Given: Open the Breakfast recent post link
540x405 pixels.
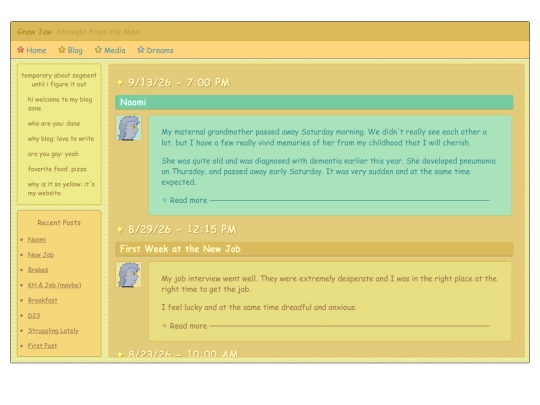Looking at the screenshot, I should (42, 300).
